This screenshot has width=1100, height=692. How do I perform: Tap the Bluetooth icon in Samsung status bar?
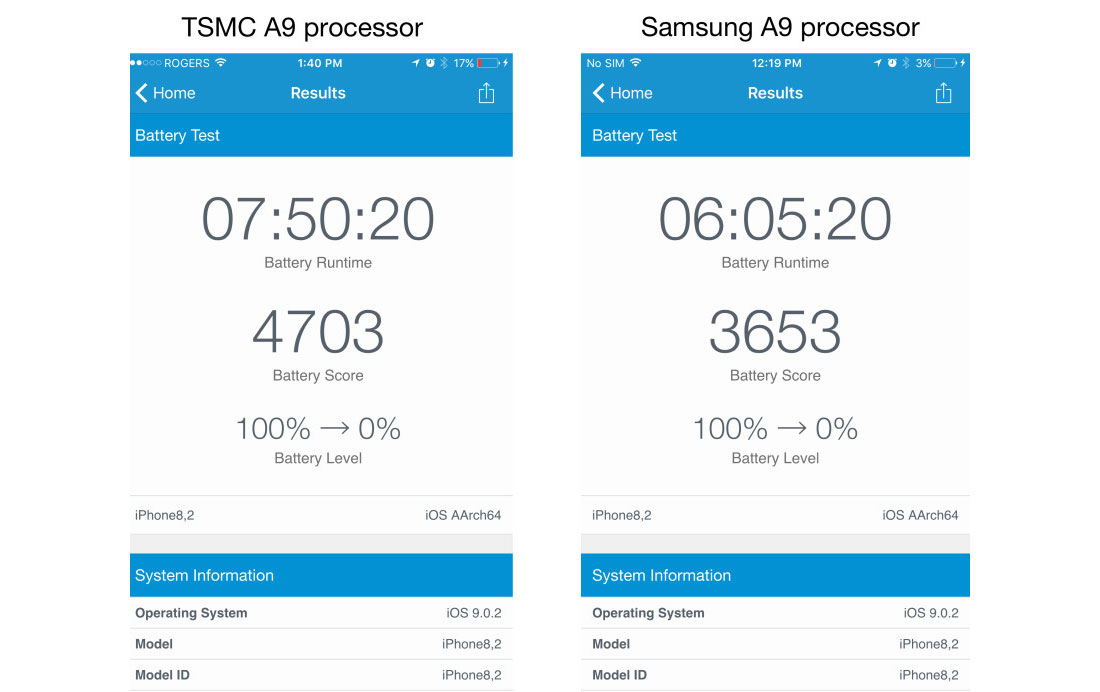point(905,62)
